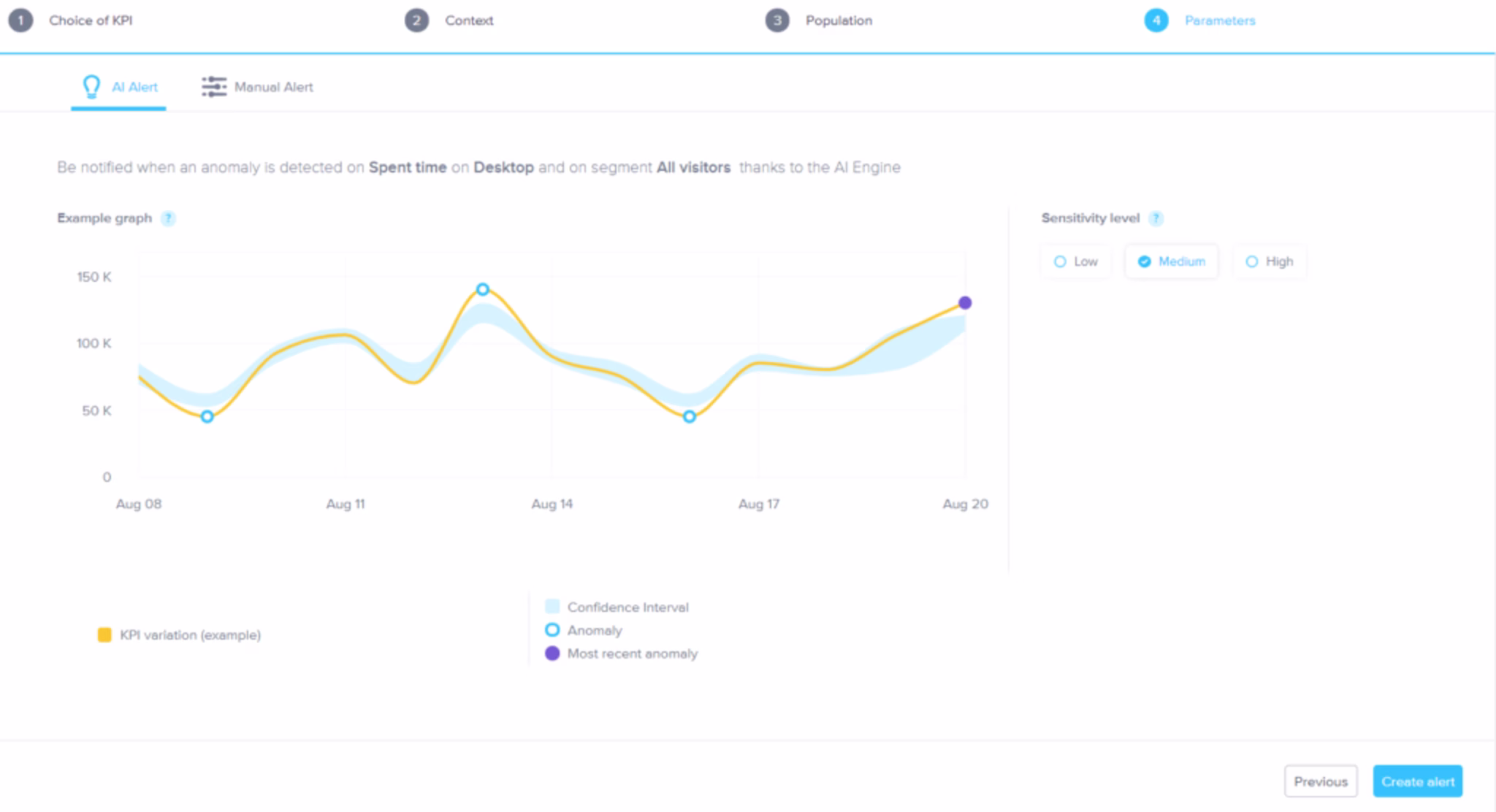Click the Manual Alert sliders icon
This screenshot has height=812, width=1496.
point(214,87)
